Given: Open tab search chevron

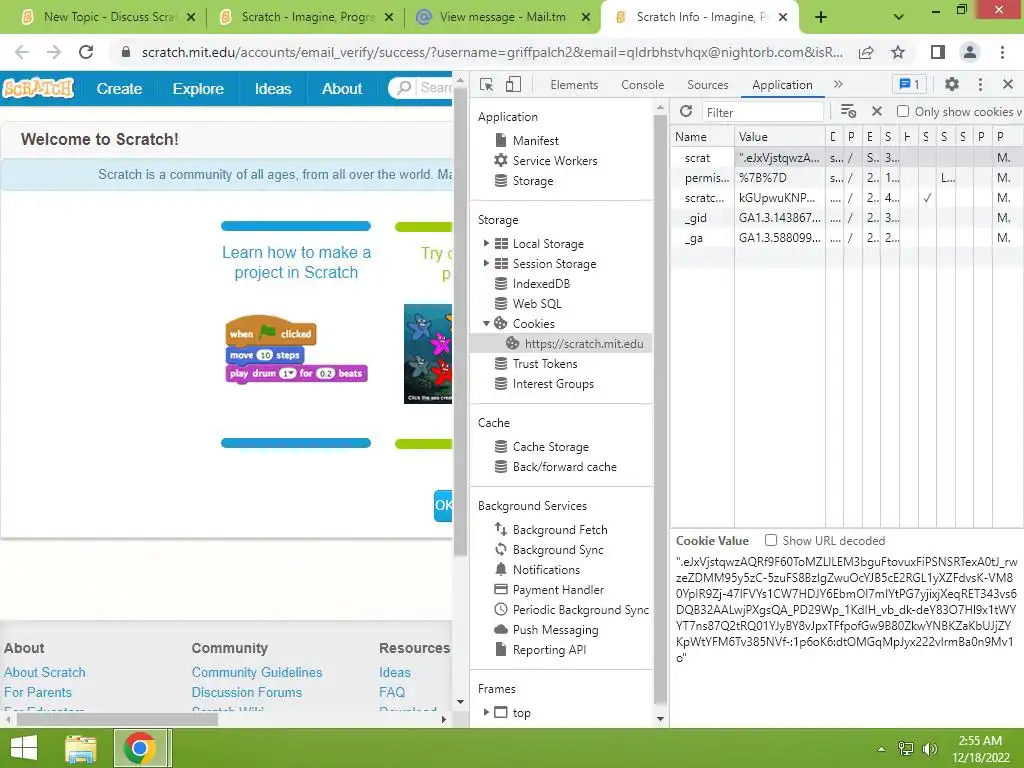Looking at the screenshot, I should click(x=899, y=18).
